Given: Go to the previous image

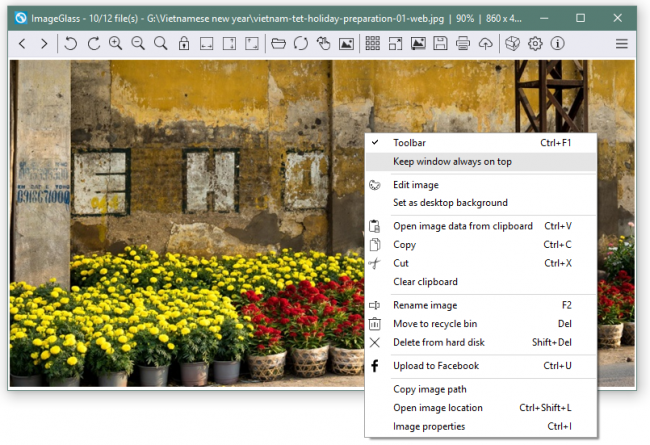Looking at the screenshot, I should point(22,43).
